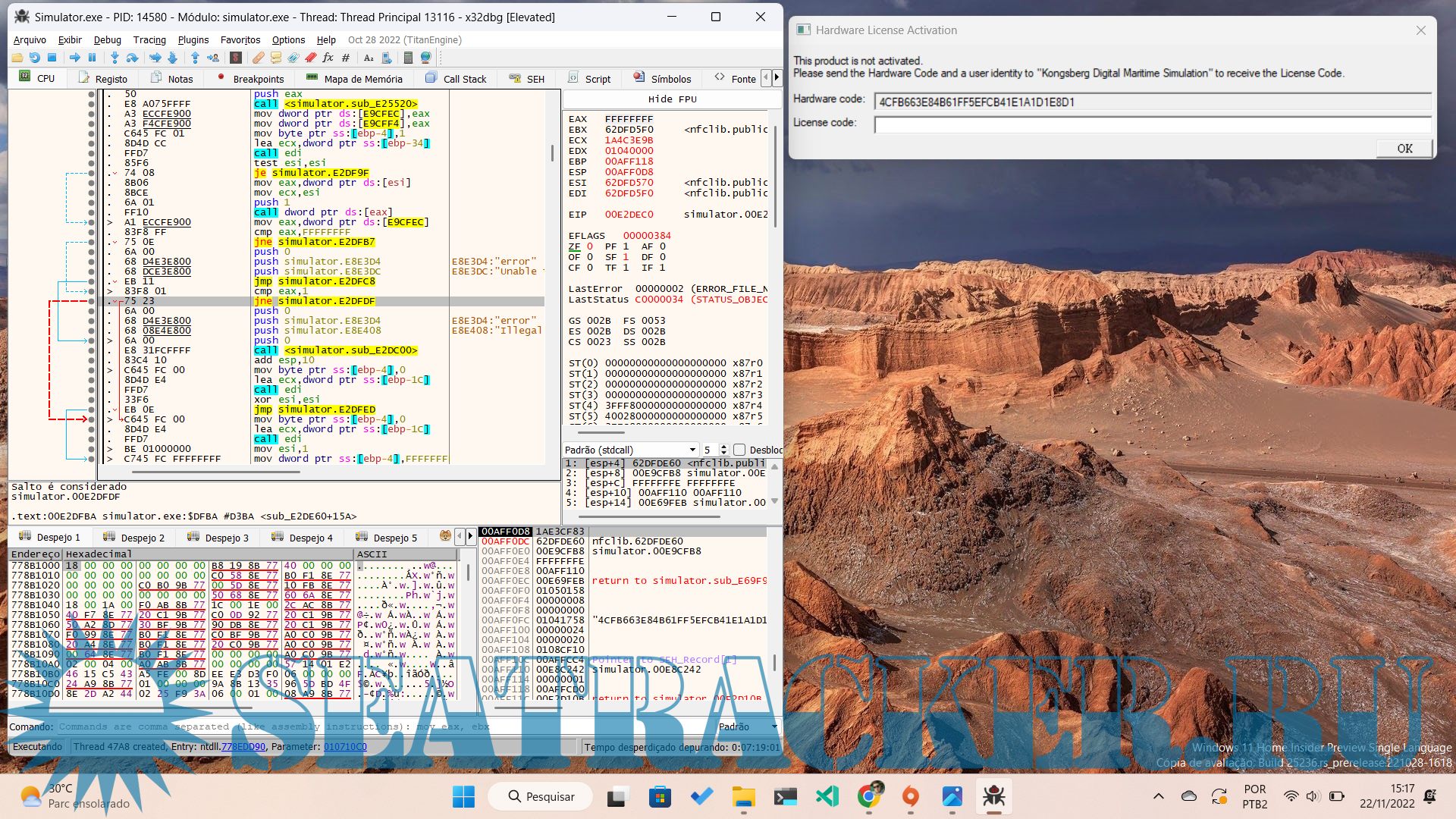The height and width of the screenshot is (819, 1456).
Task: Open the Plugins menu
Action: pos(193,39)
